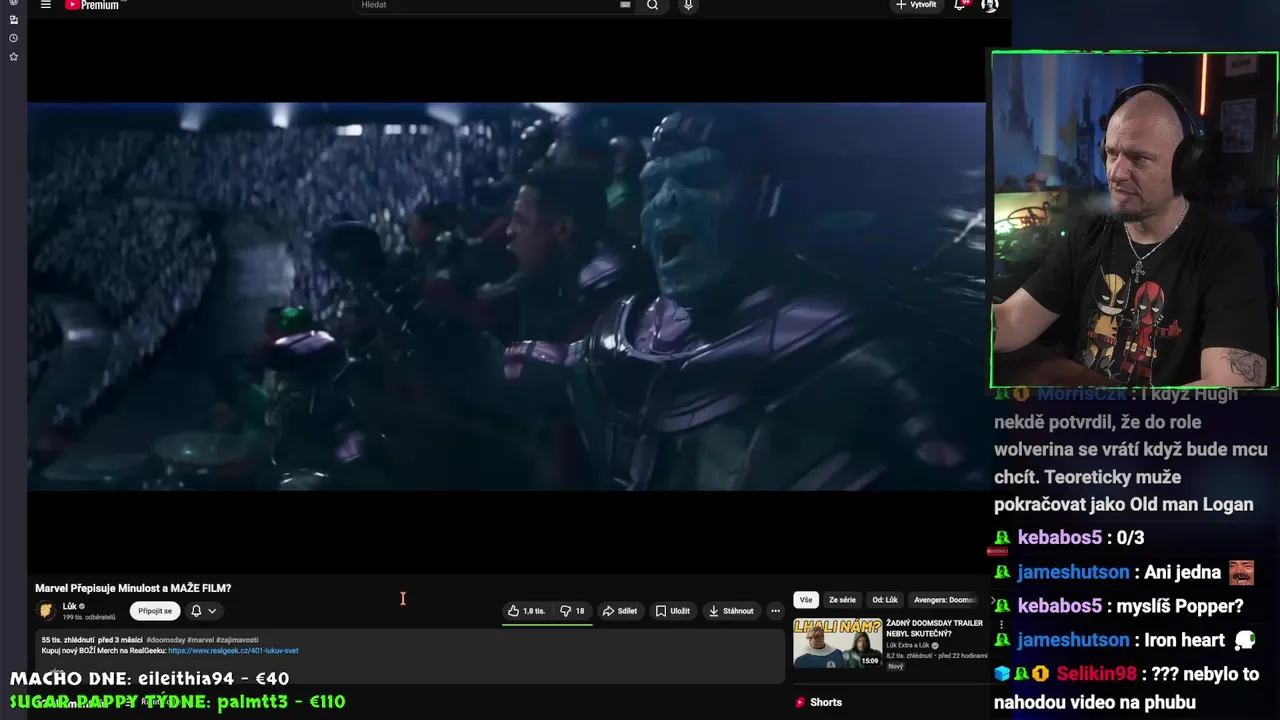
Task: Click the streamer webcam overlay
Action: point(1134,220)
